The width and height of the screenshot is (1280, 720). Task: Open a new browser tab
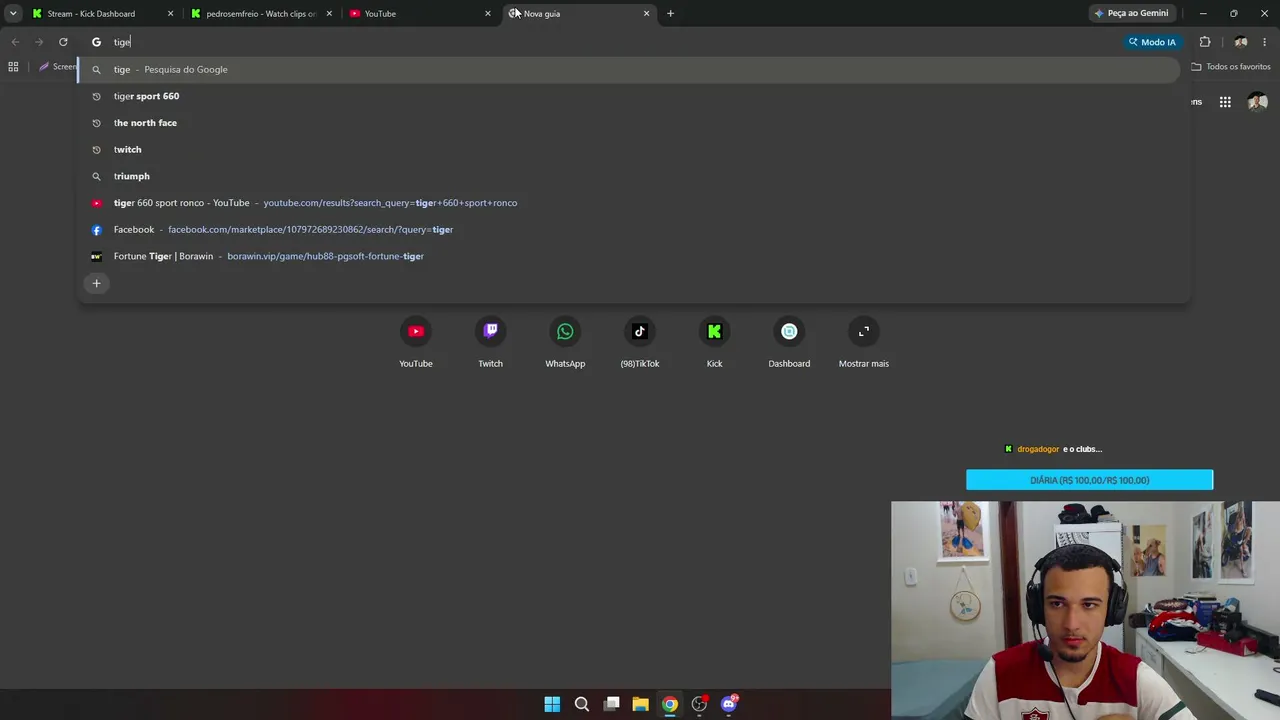click(670, 14)
